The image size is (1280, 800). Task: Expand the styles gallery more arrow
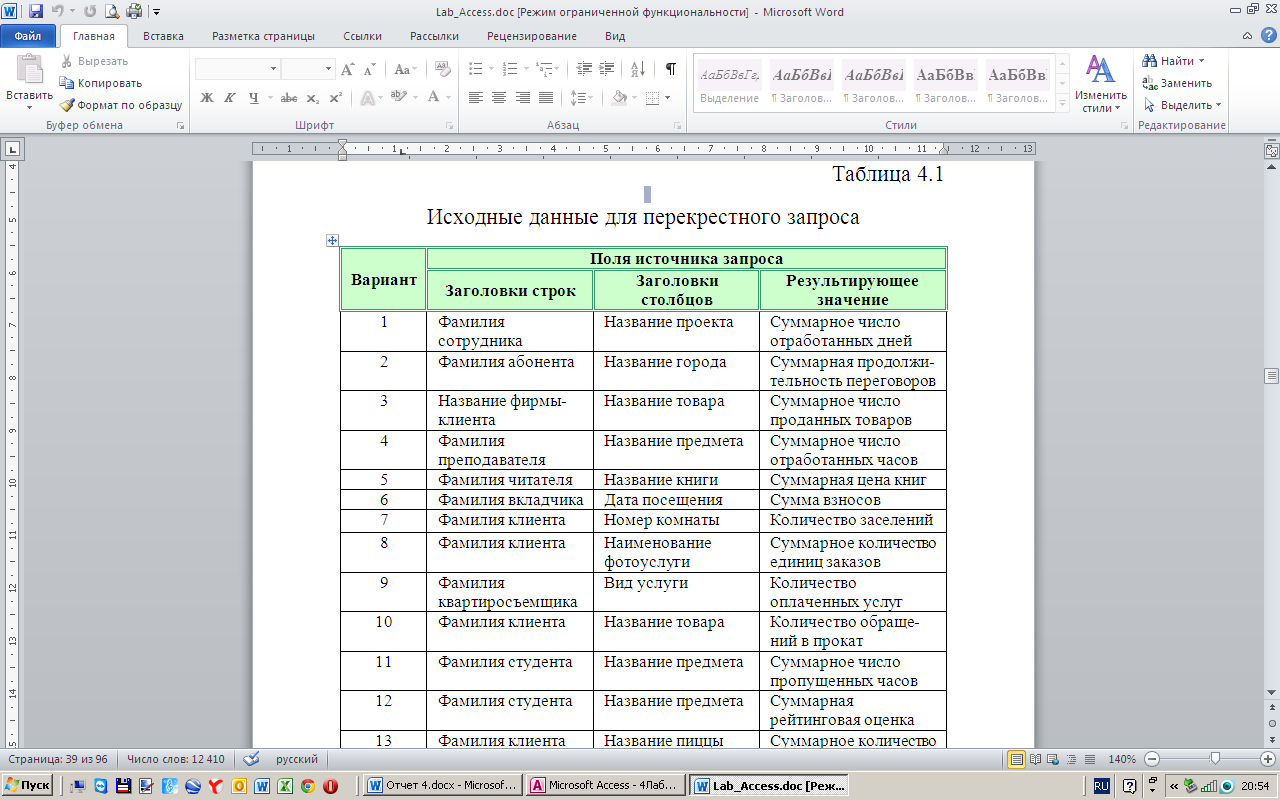1063,104
